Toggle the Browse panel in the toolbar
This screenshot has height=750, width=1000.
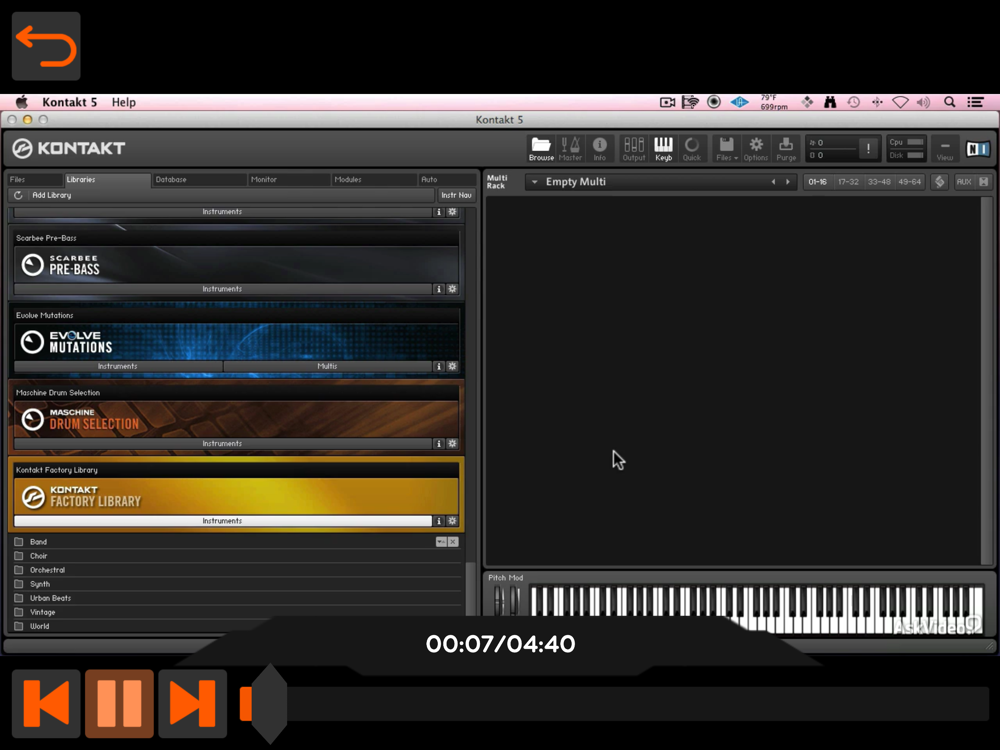[x=541, y=149]
